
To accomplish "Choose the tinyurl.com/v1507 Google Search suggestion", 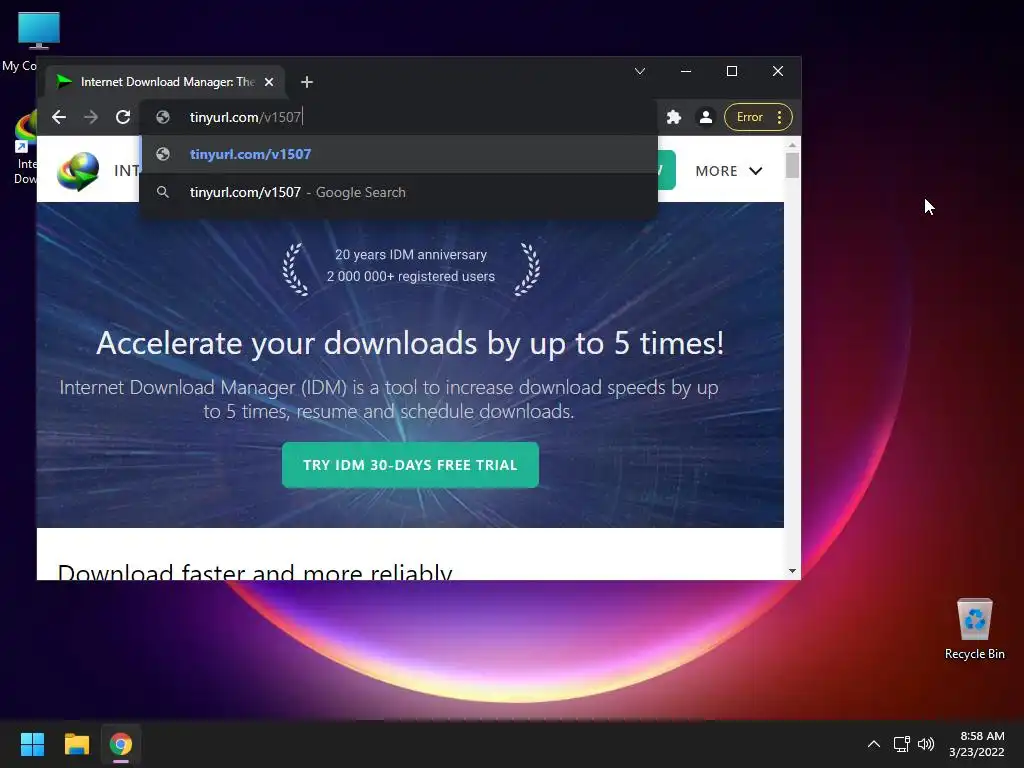I will pyautogui.click(x=398, y=192).
